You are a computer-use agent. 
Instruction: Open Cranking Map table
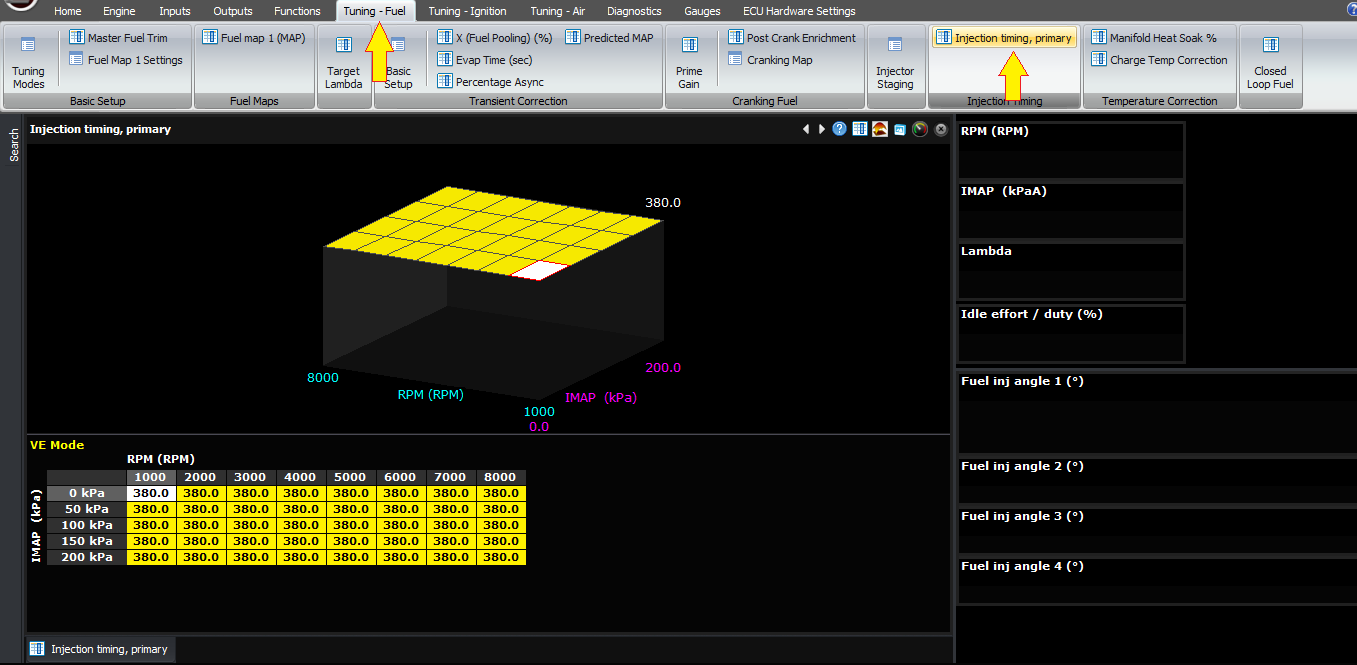pos(770,60)
